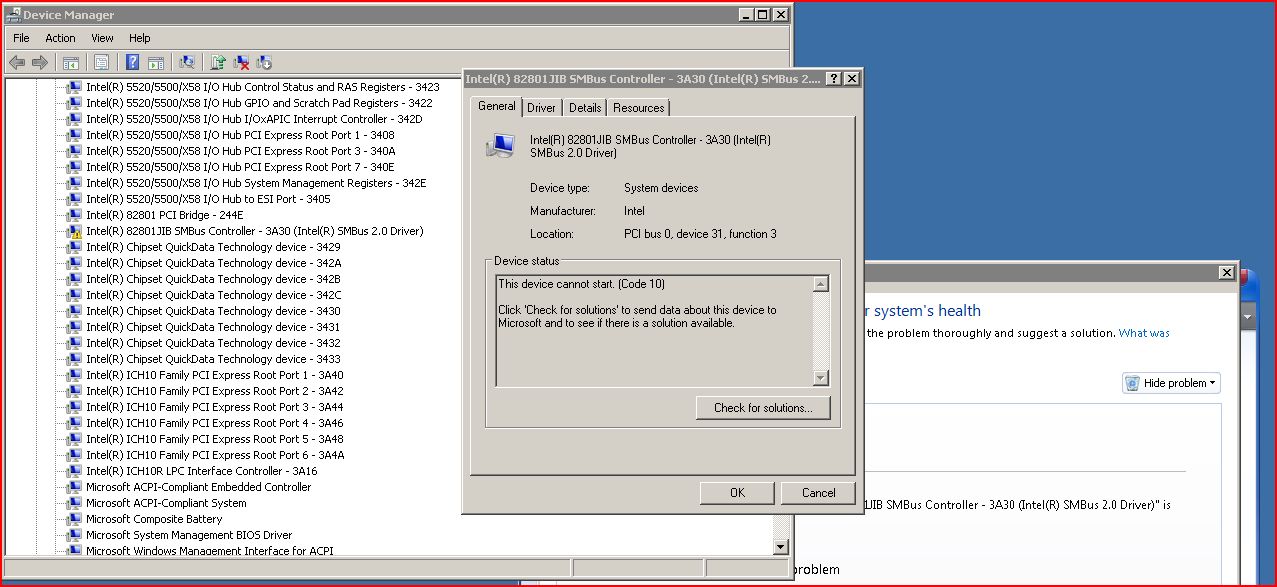Click the icon beside ICH10R LPC Interface Controller - 3A16
This screenshot has height=587, width=1277.
click(74, 471)
